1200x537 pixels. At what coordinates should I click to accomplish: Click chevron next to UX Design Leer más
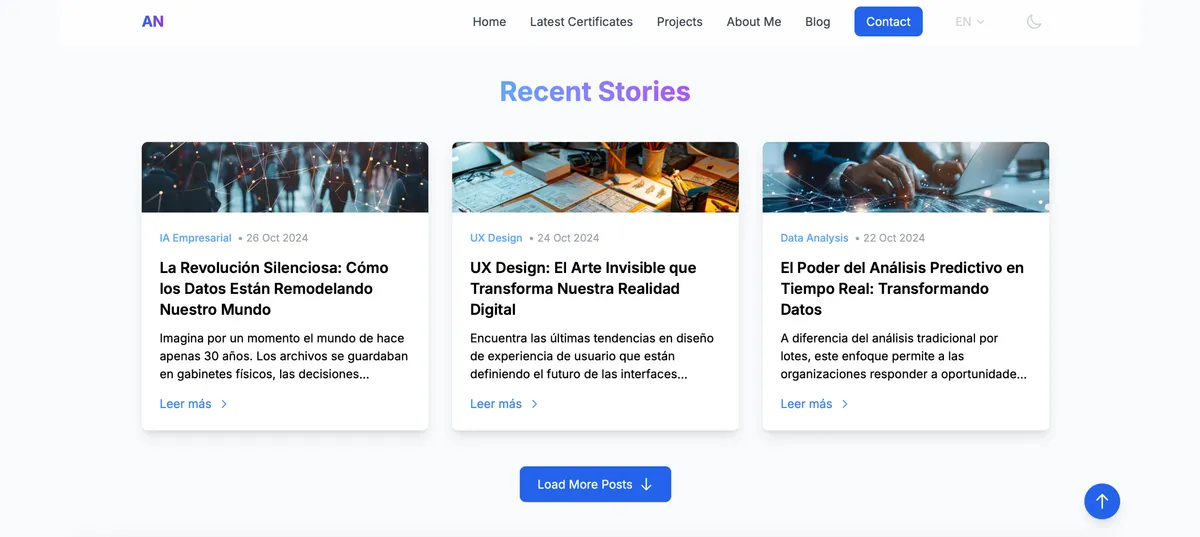coord(534,404)
